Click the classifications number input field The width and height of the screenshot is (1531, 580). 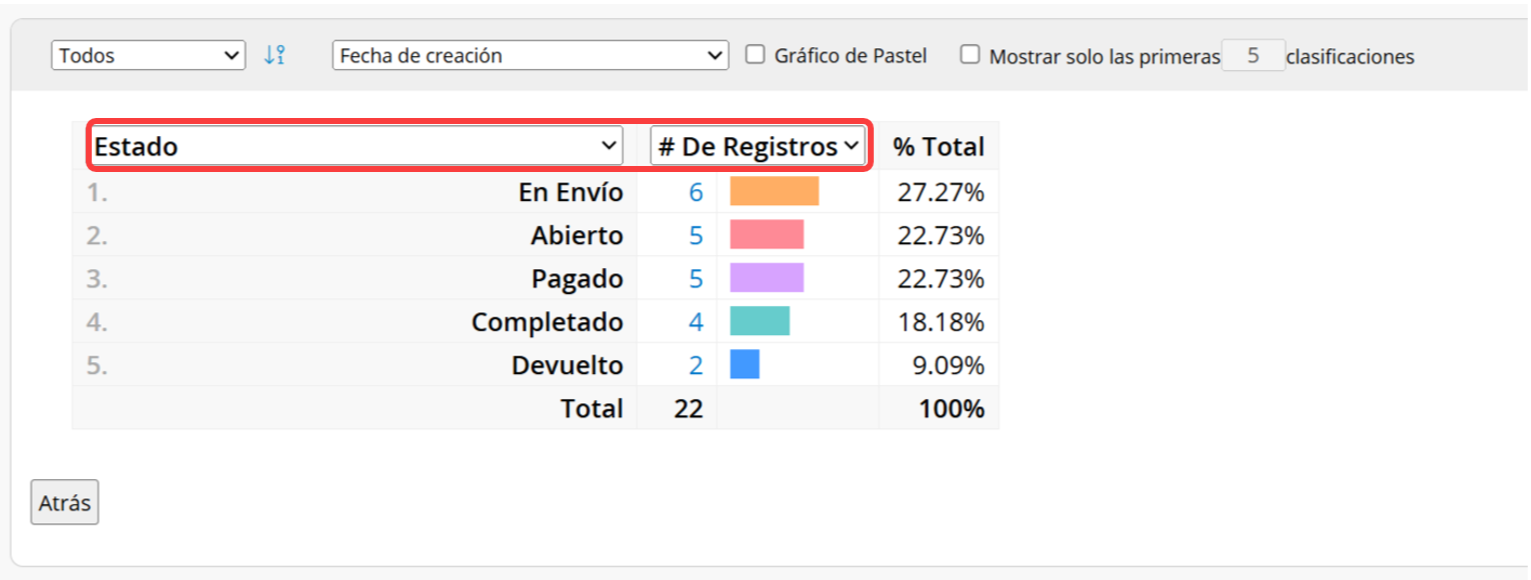tap(1253, 55)
